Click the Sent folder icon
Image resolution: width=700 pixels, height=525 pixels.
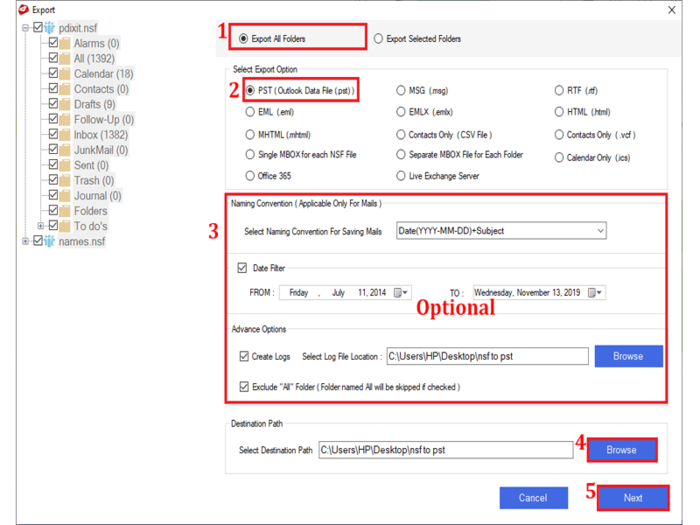click(x=65, y=165)
